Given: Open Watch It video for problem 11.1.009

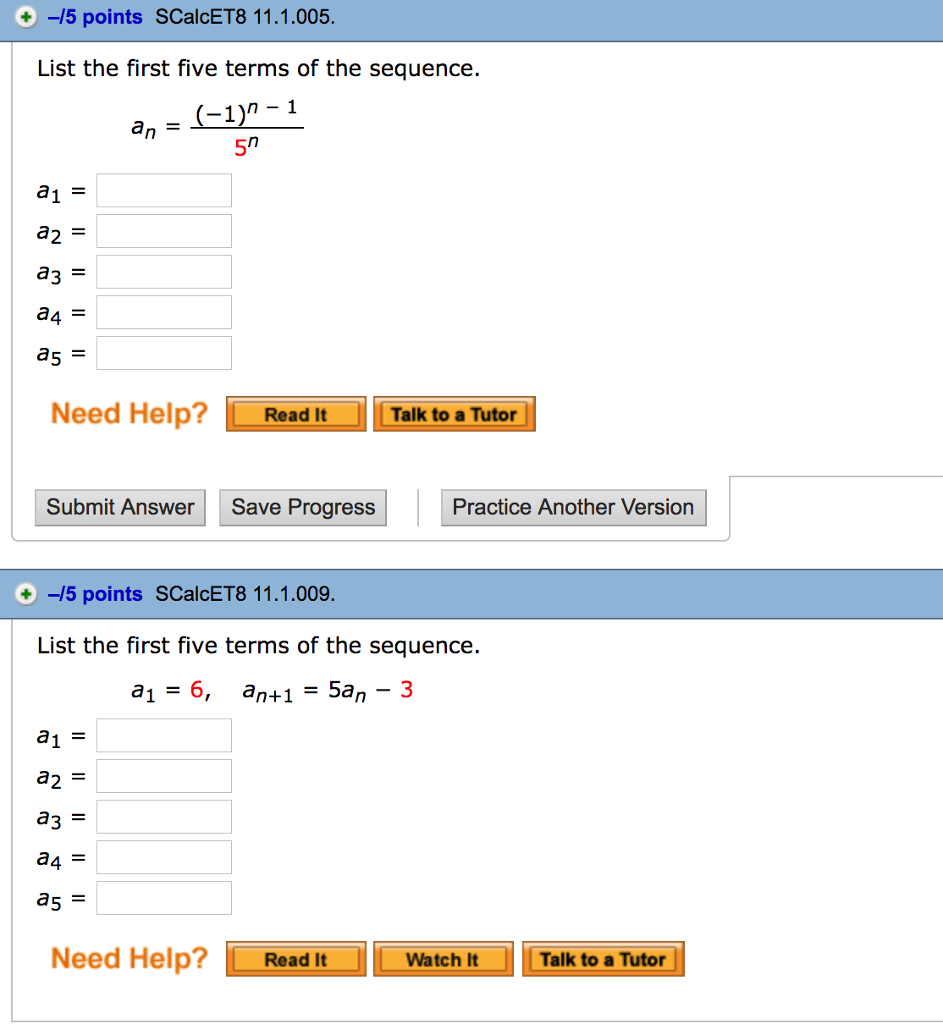Looking at the screenshot, I should [x=443, y=958].
